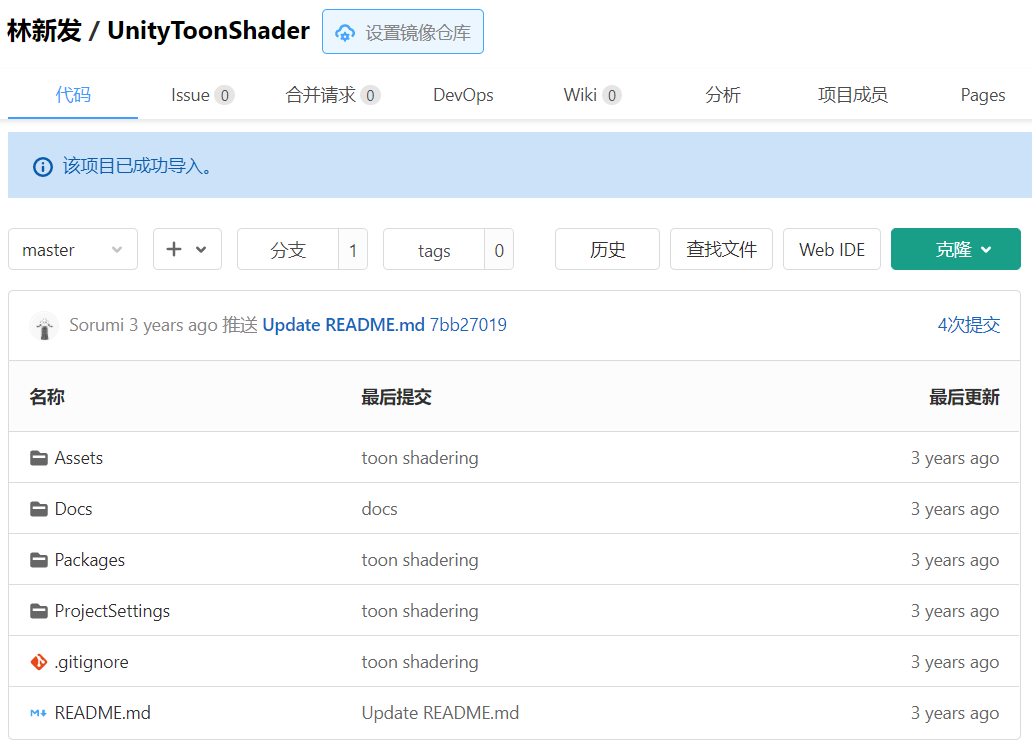The width and height of the screenshot is (1032, 748).
Task: Click the tags count 0 badge
Action: click(499, 249)
